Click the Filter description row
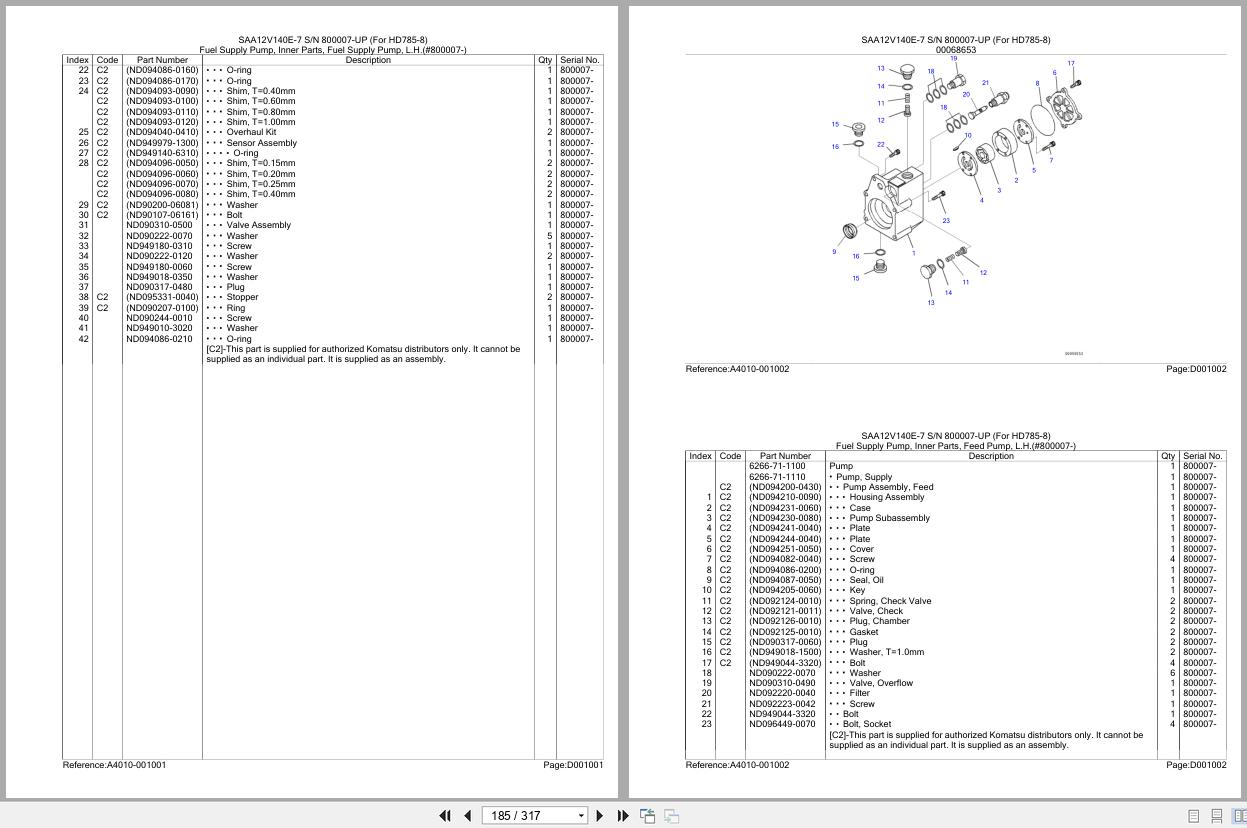The width and height of the screenshot is (1247, 828). (x=859, y=693)
